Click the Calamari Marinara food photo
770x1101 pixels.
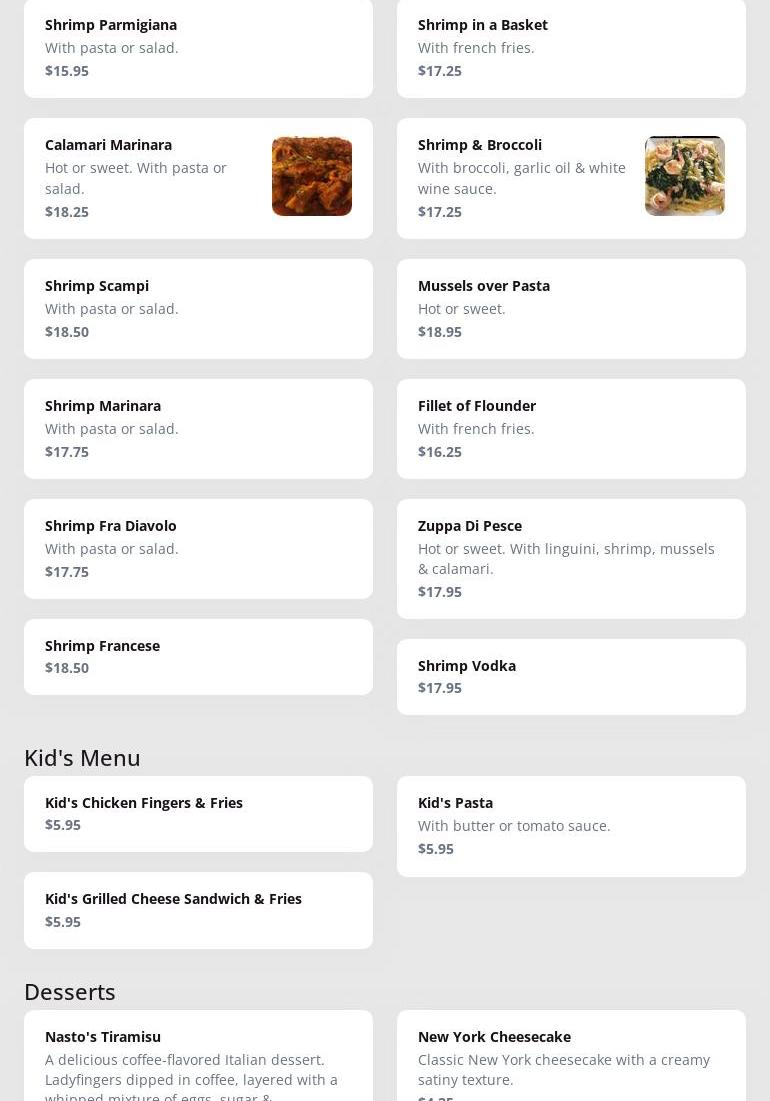tap(312, 176)
